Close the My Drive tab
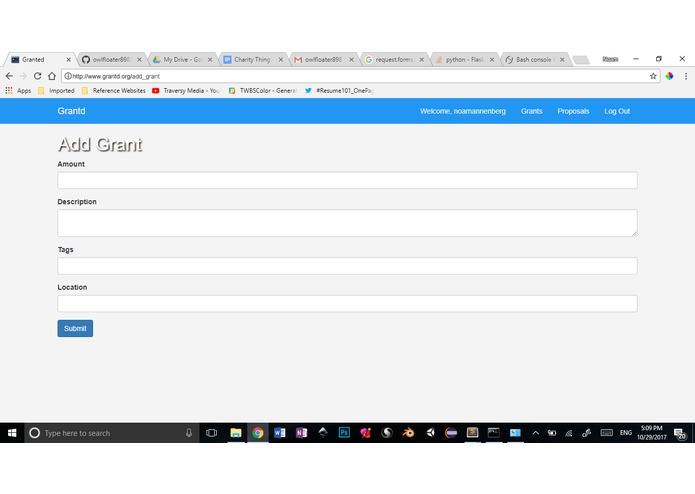 210,59
